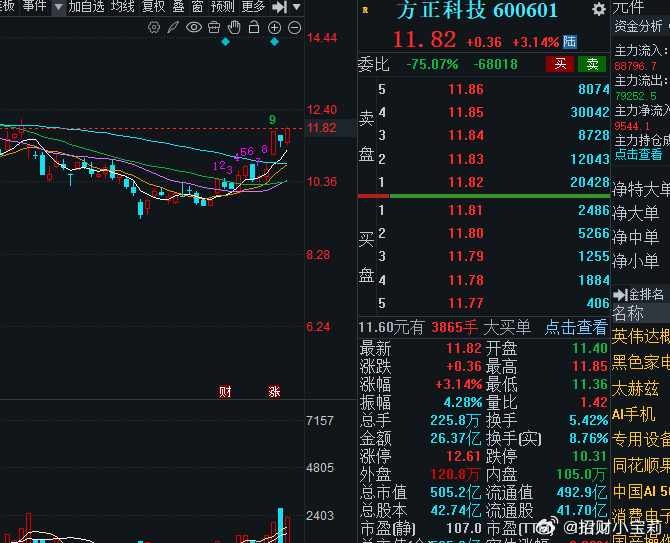This screenshot has height=543, width=670.
Task: Click the 财 event marker on chart
Action: (225, 391)
